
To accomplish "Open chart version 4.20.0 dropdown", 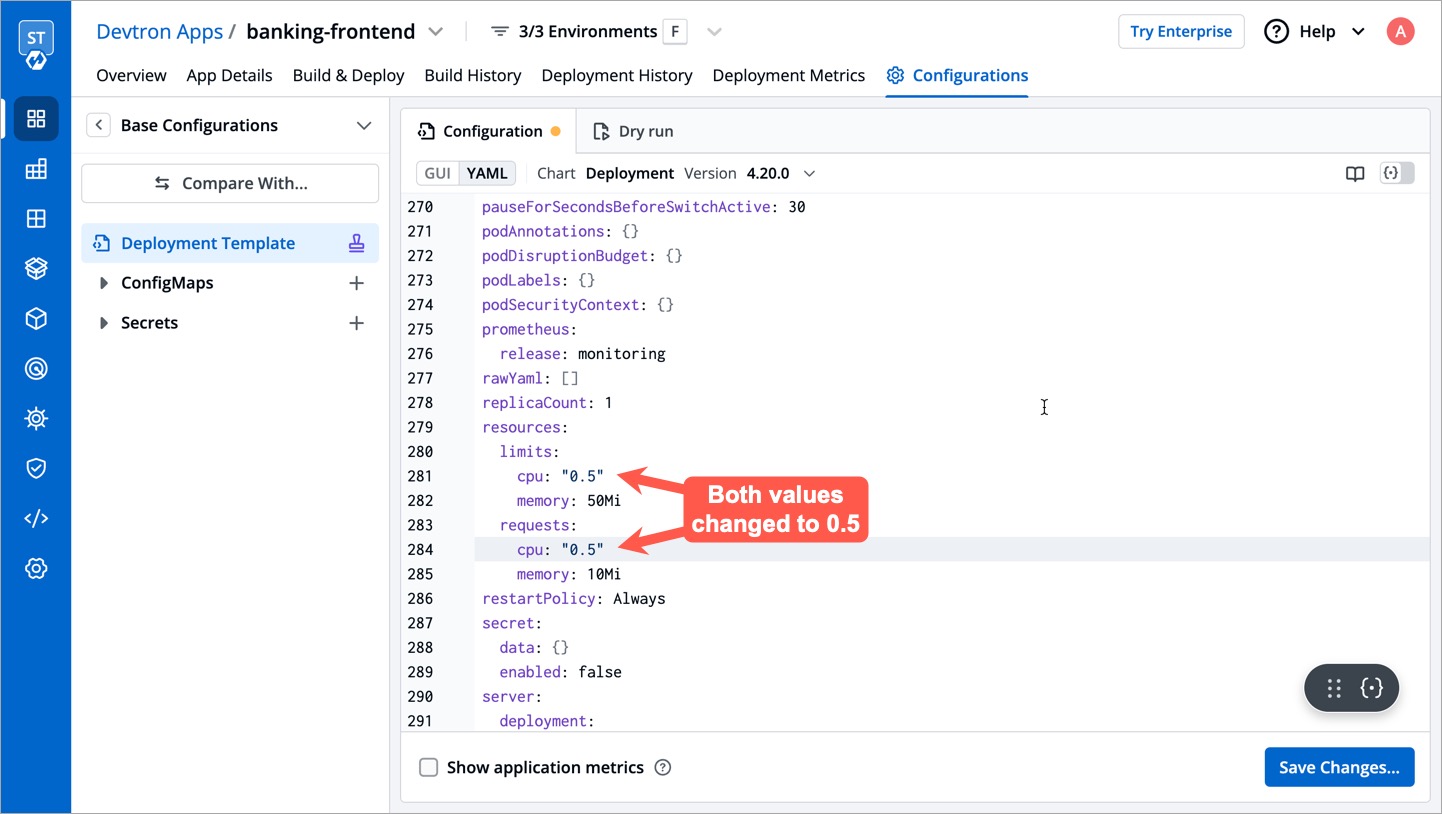I will [x=809, y=173].
